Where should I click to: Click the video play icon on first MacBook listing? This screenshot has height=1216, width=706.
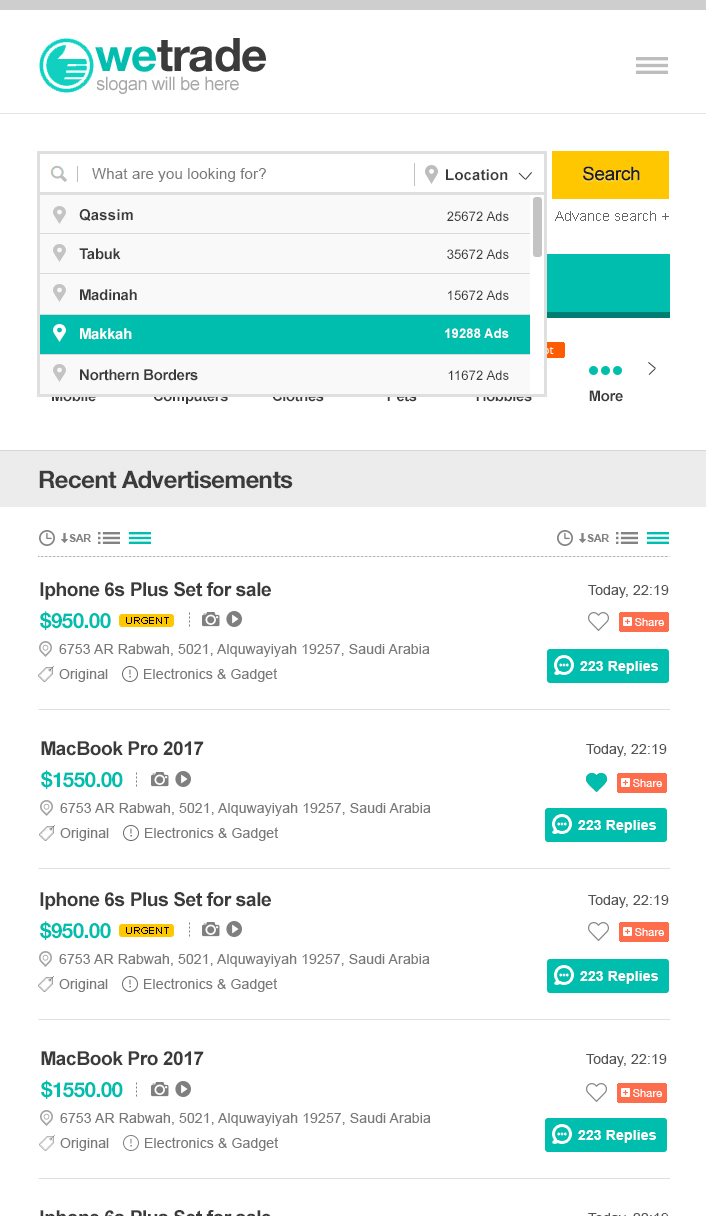pos(184,779)
